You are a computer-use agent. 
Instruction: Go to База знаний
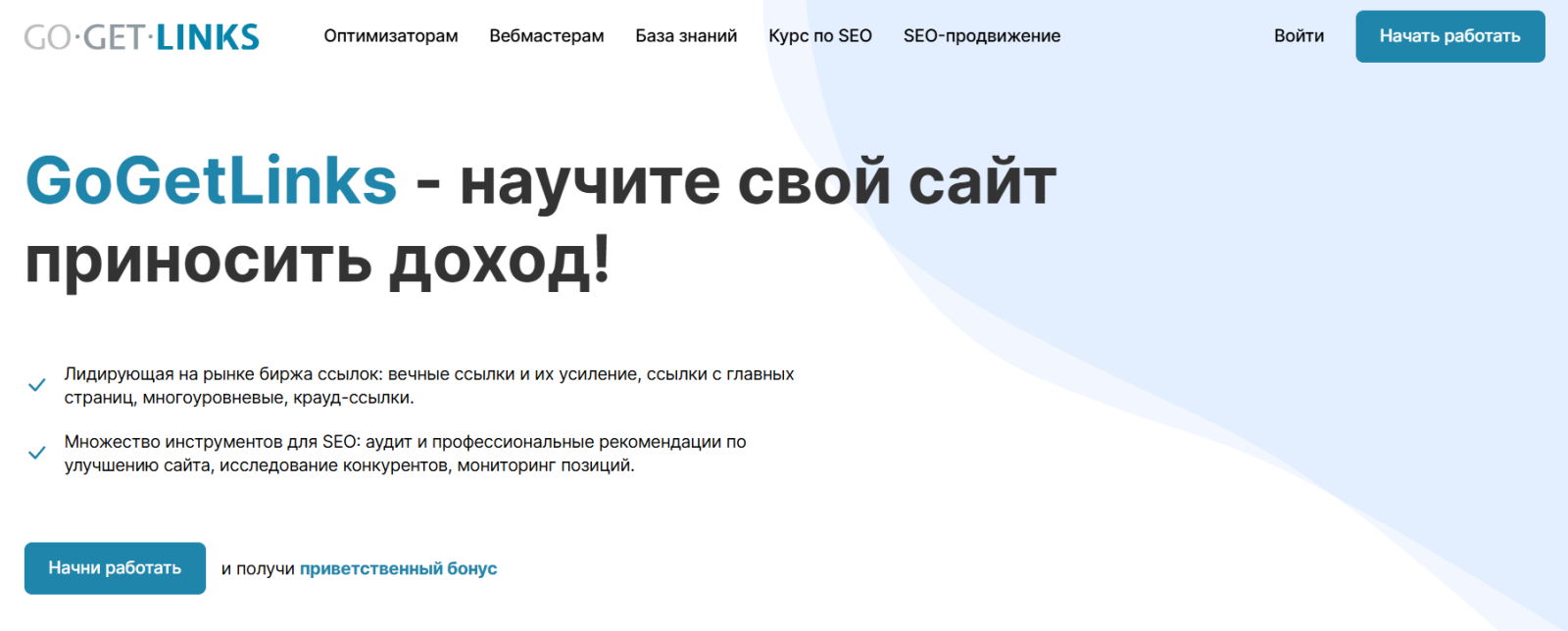686,36
